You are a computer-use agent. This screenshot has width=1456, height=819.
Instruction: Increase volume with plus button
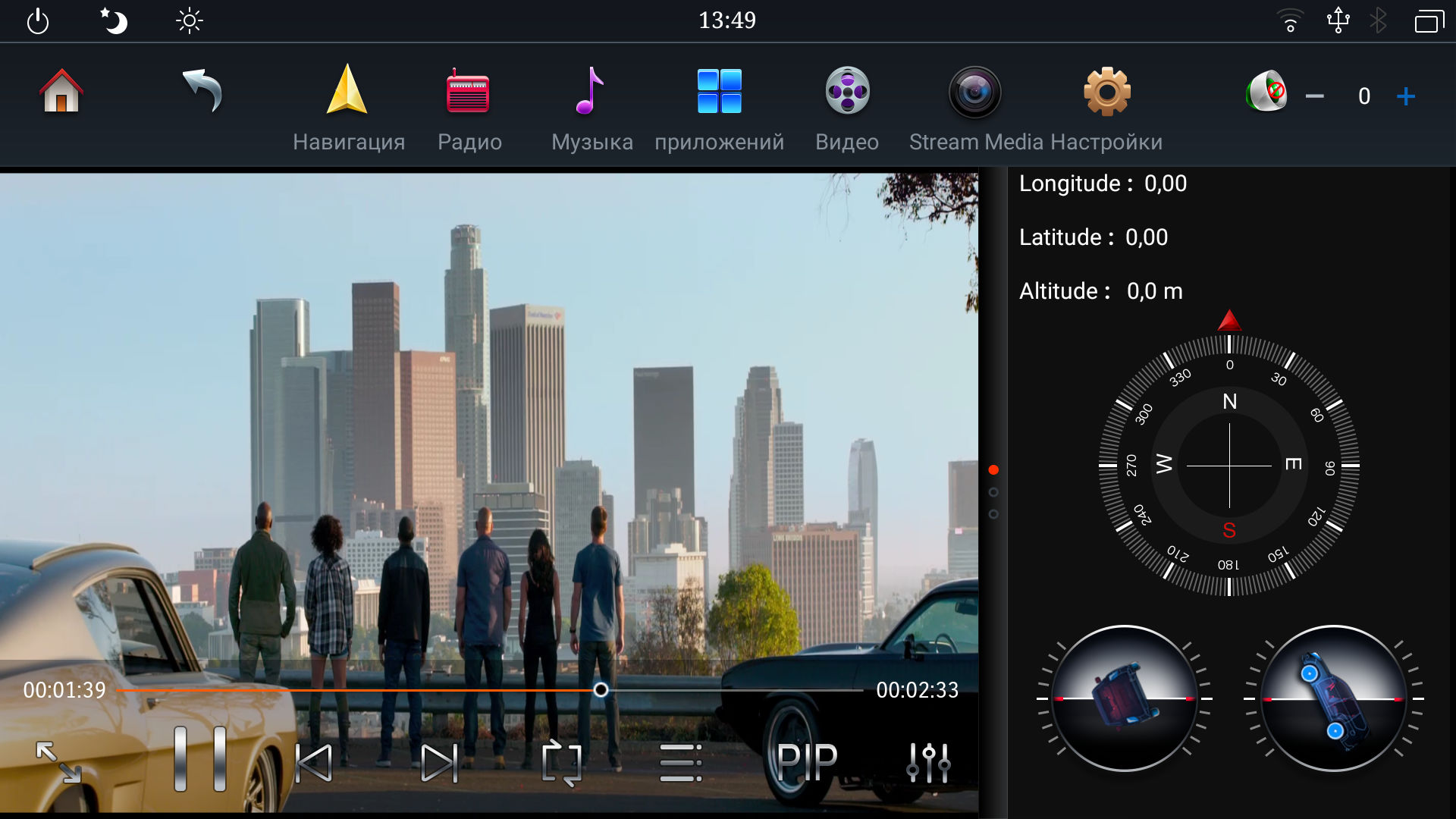pyautogui.click(x=1406, y=96)
